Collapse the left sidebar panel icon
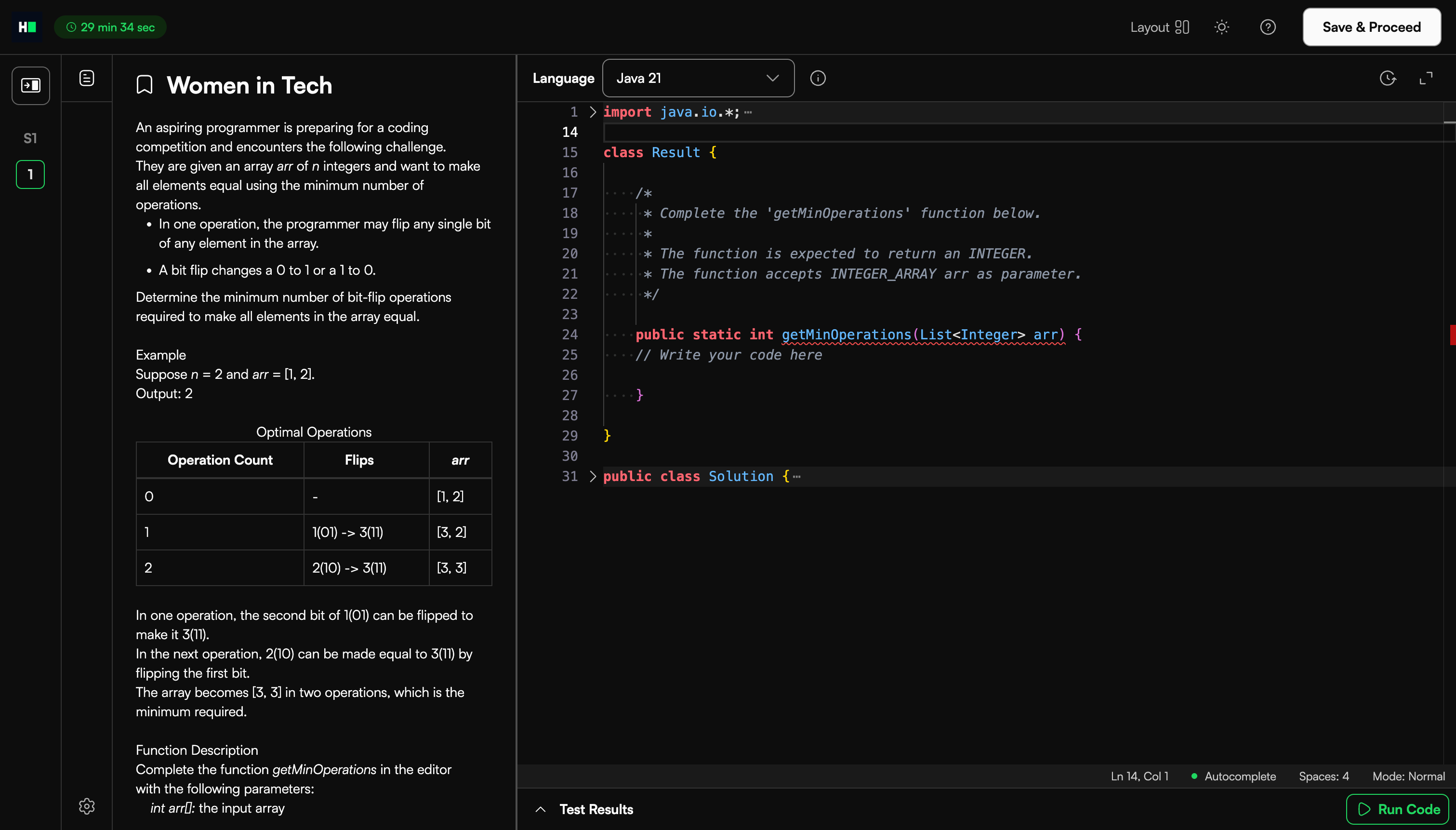1456x830 pixels. (31, 85)
